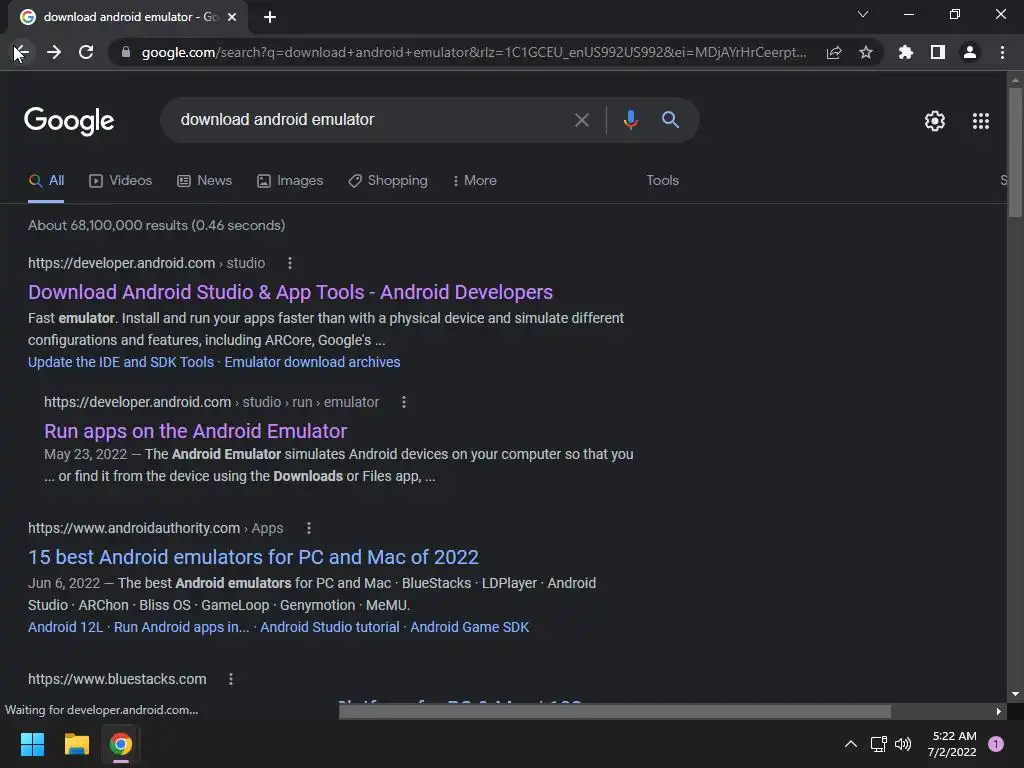Close the 'download android emulator' tab
The height and width of the screenshot is (768, 1024).
tap(232, 17)
